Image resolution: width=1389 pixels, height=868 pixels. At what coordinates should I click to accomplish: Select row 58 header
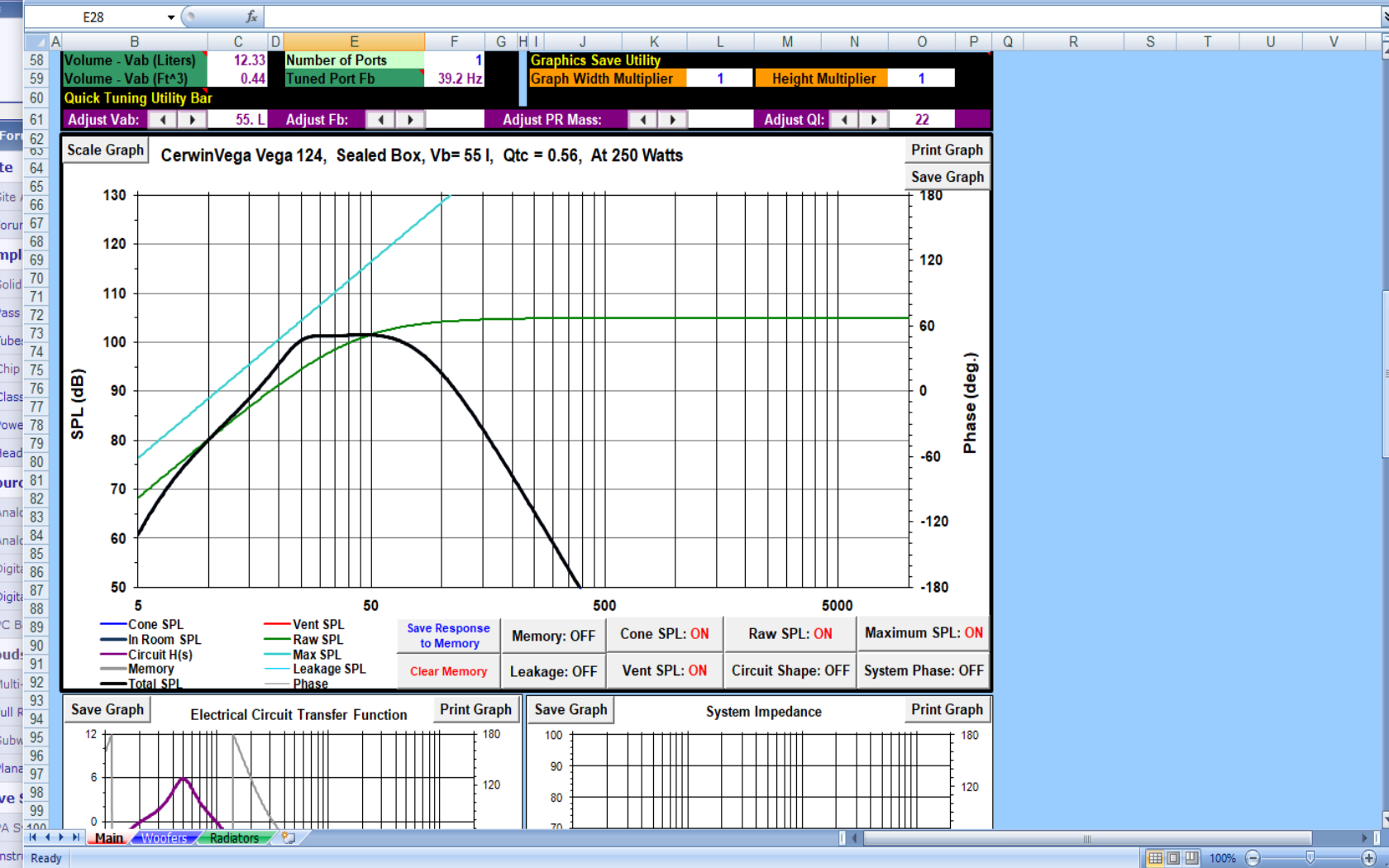pyautogui.click(x=36, y=60)
